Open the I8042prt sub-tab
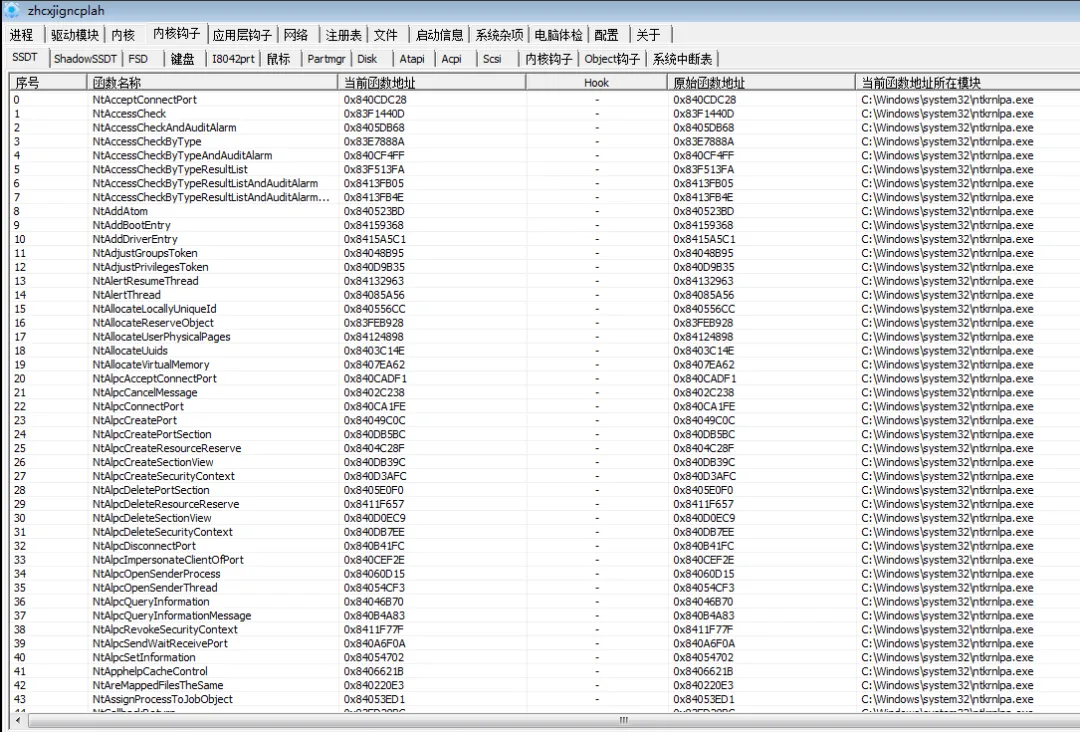This screenshot has height=732, width=1080. pos(233,59)
